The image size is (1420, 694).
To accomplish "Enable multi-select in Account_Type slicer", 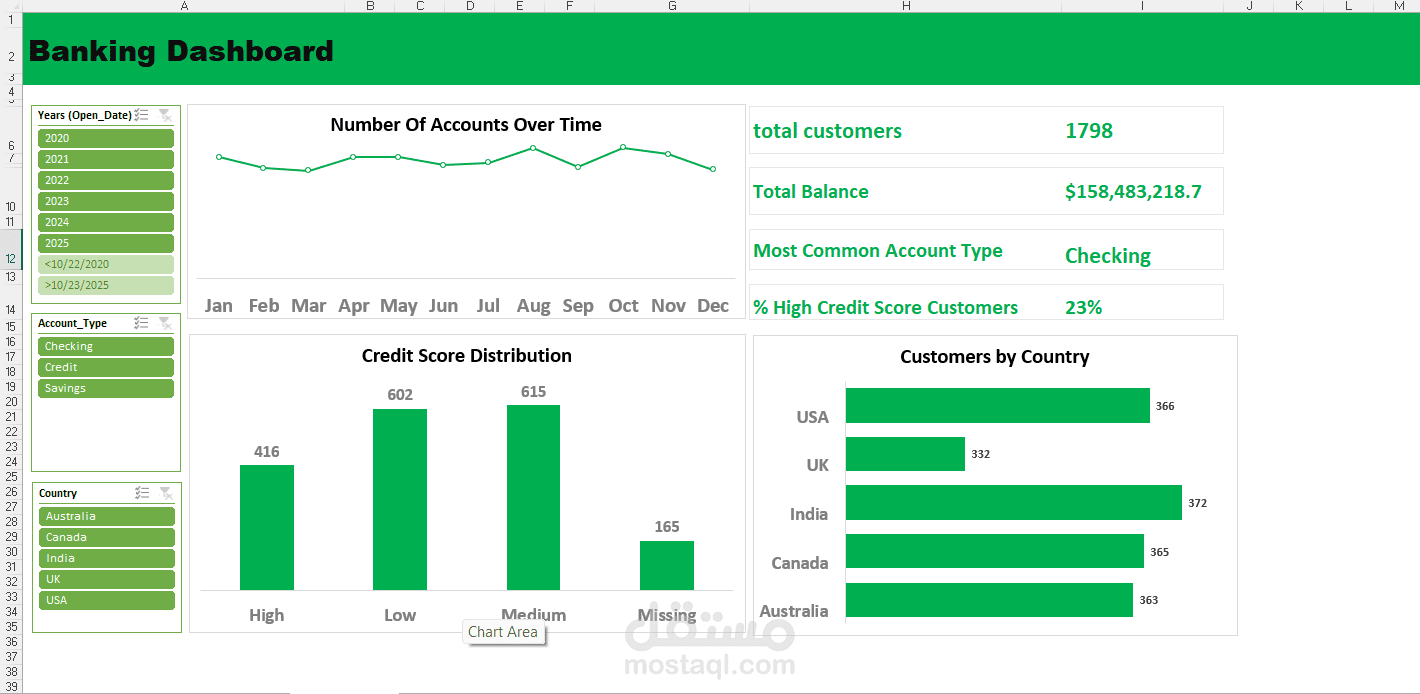I will (x=141, y=323).
